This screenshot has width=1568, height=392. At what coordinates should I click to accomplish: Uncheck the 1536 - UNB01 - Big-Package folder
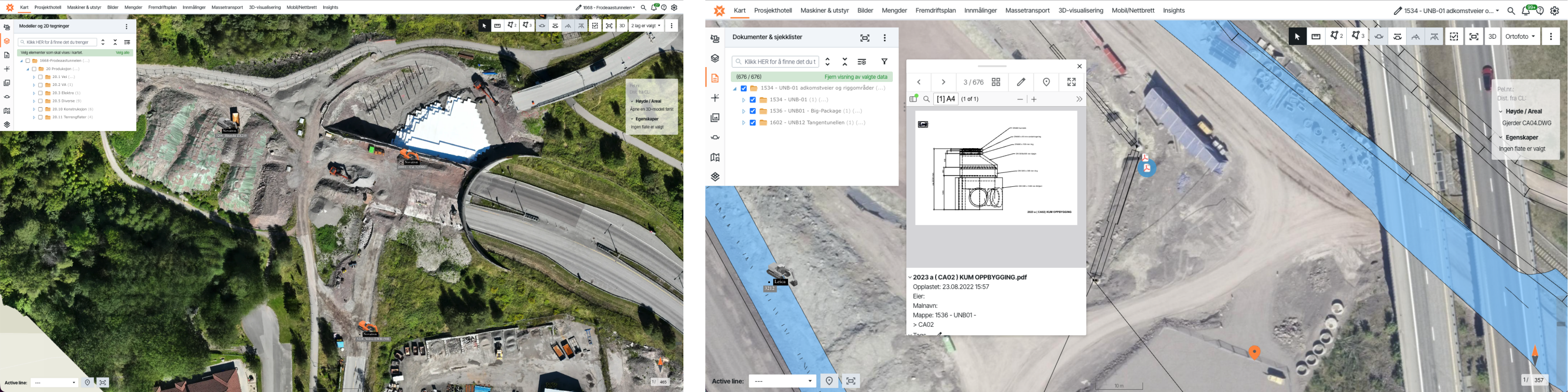pyautogui.click(x=754, y=110)
